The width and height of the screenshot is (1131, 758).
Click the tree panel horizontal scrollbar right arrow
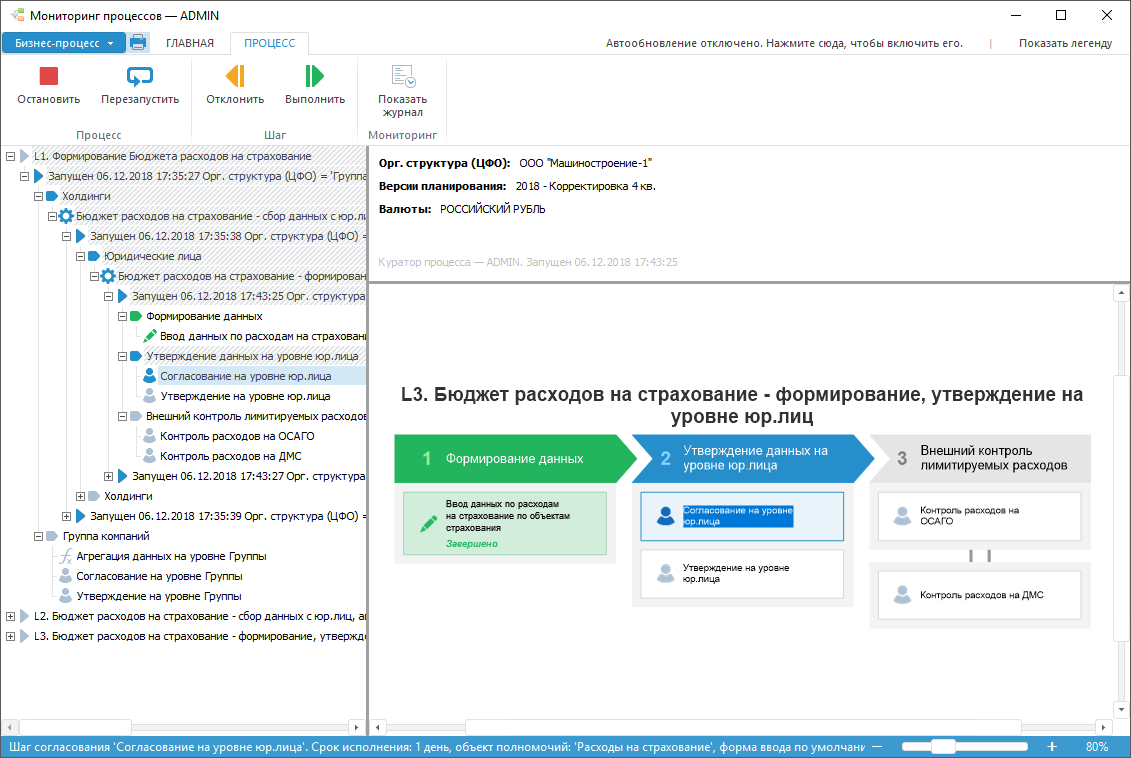click(x=356, y=727)
